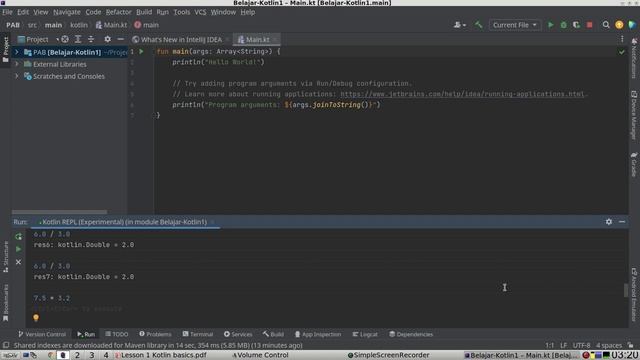Open the Structure side tool window
This screenshot has width=640, height=360.
tap(6, 257)
